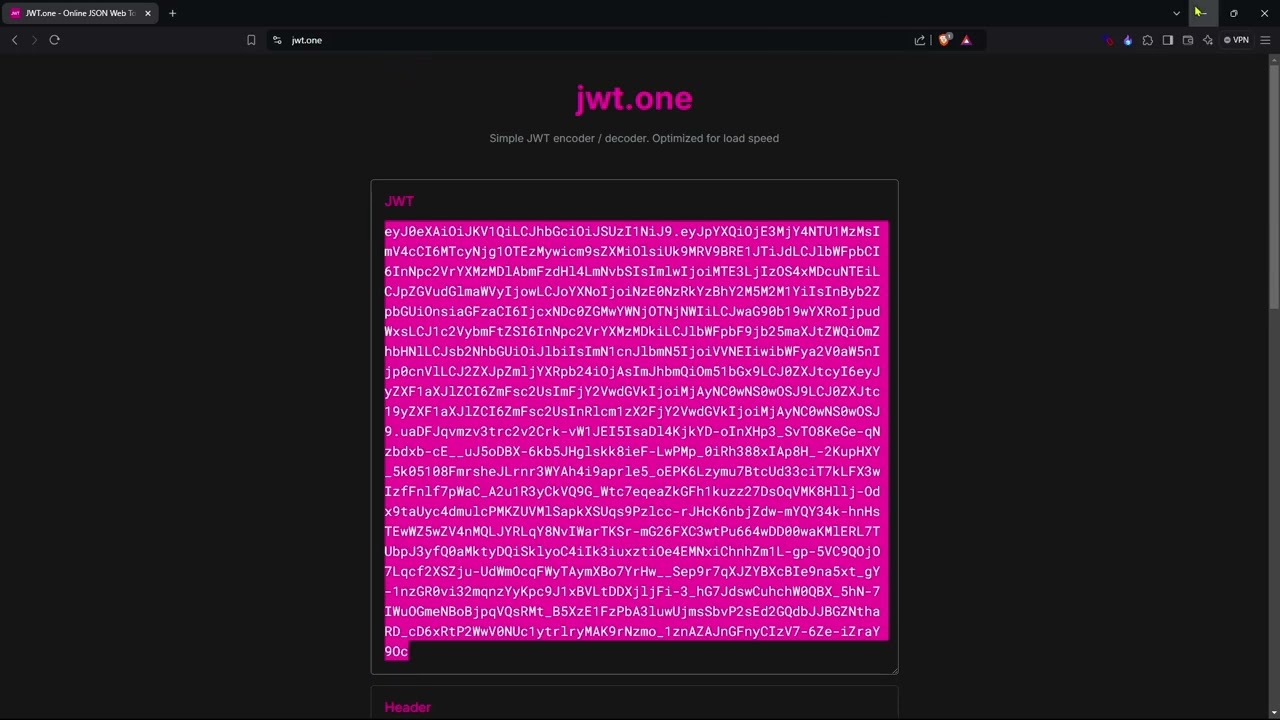Toggle the browser sidebar panel
This screenshot has height=720, width=1280.
click(1168, 40)
